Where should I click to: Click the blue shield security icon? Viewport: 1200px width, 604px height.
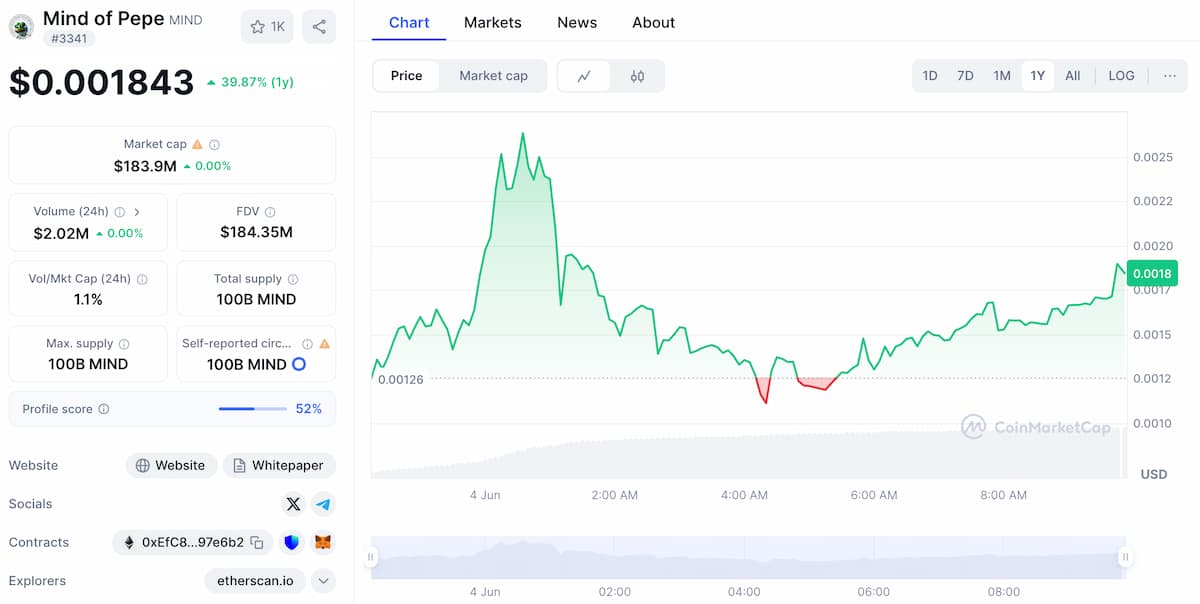292,543
